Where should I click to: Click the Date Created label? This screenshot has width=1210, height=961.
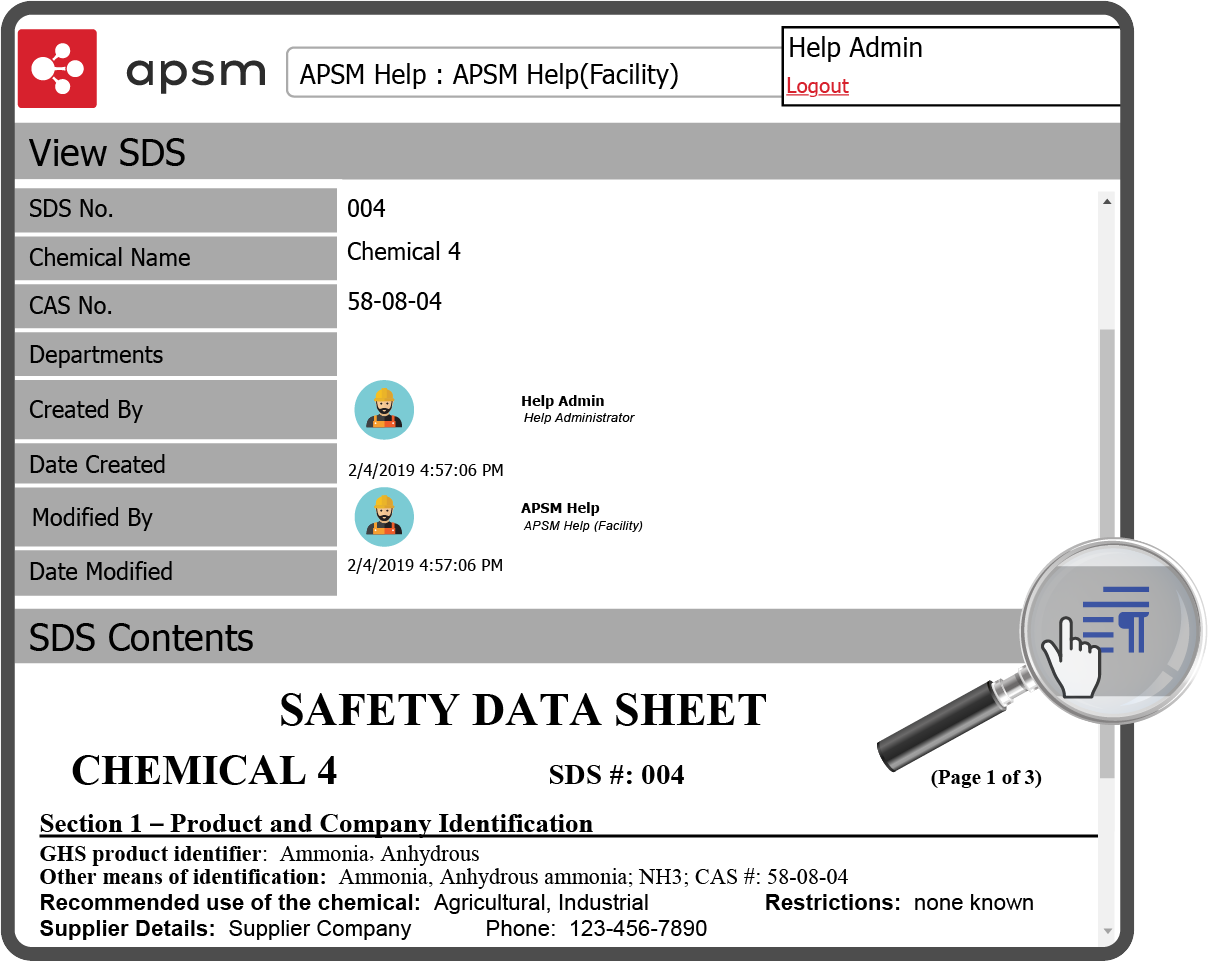pyautogui.click(x=97, y=465)
